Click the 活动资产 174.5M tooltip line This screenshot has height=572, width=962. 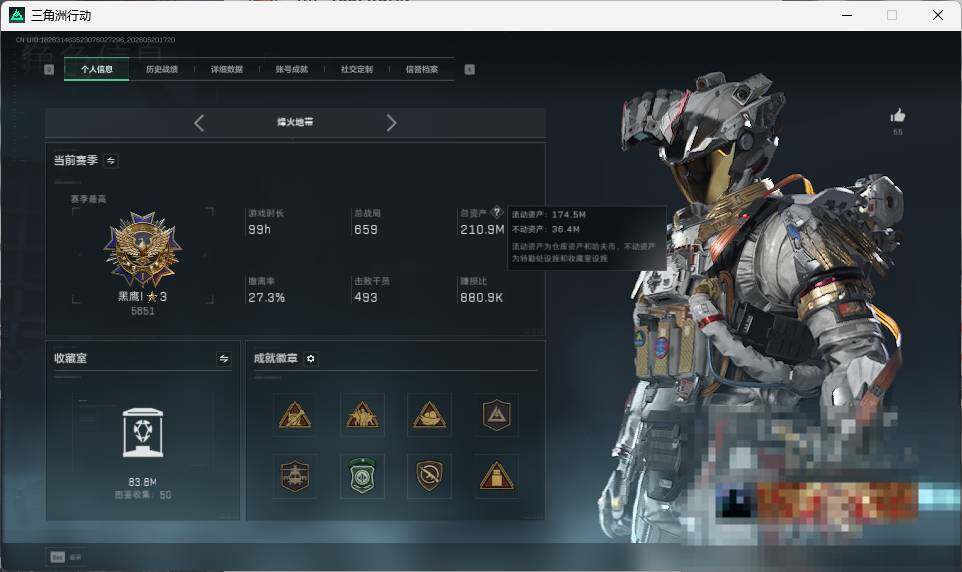click(549, 215)
